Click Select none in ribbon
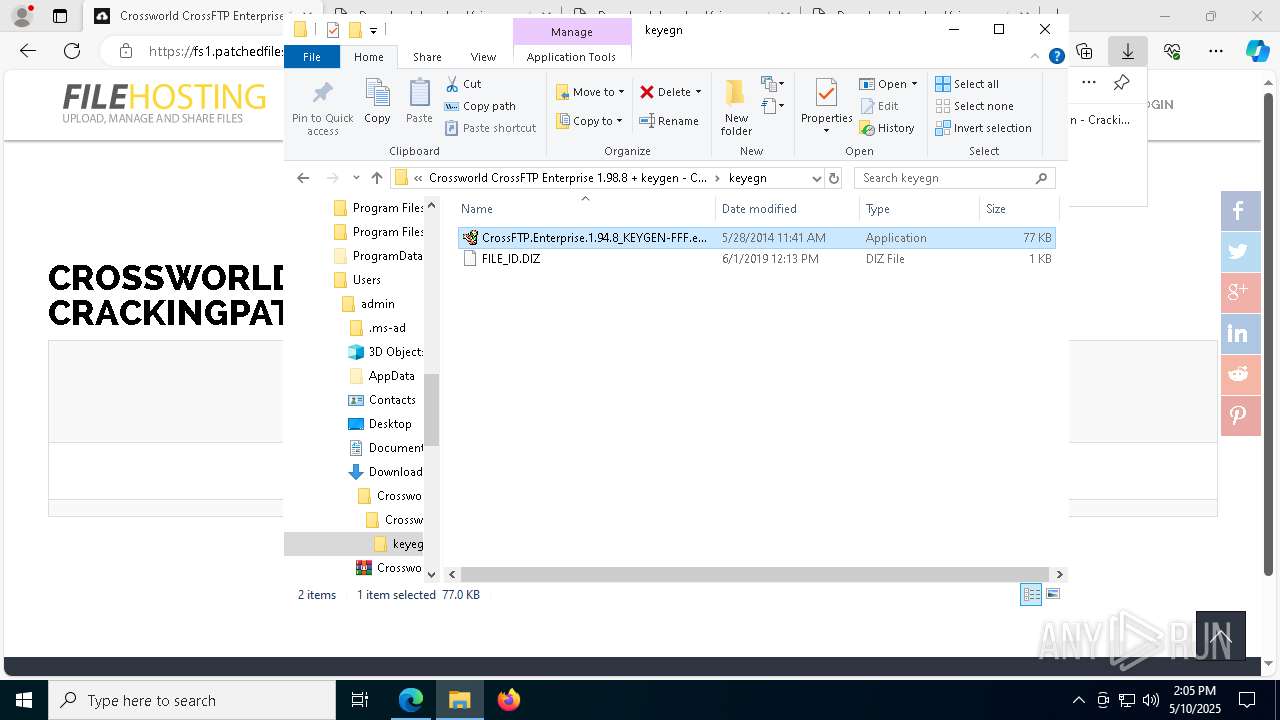Screen dimensions: 1280x720 coord(974,106)
